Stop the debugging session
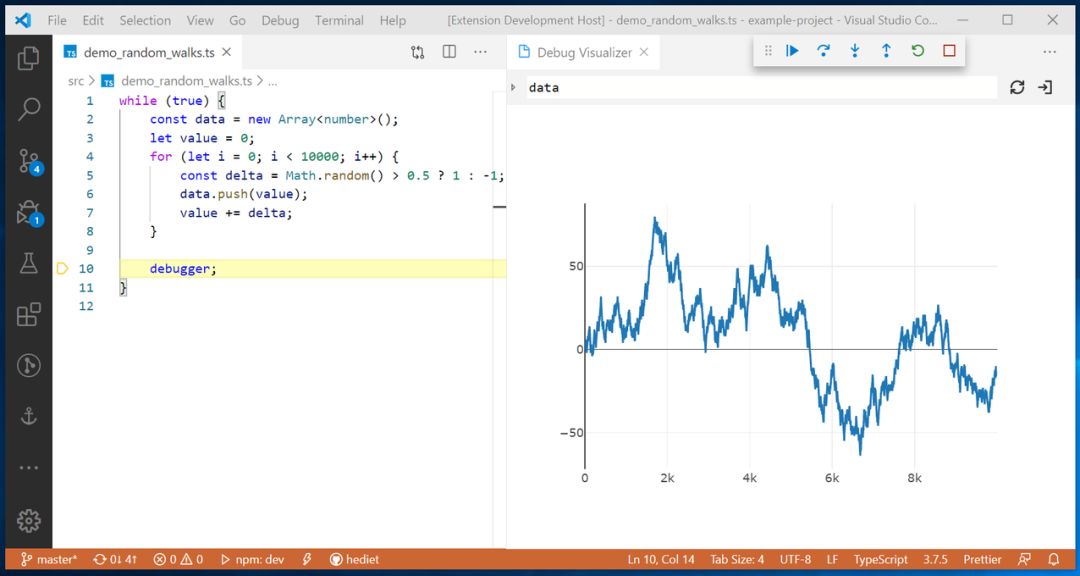Screen dimensions: 1080x576 click(949, 51)
